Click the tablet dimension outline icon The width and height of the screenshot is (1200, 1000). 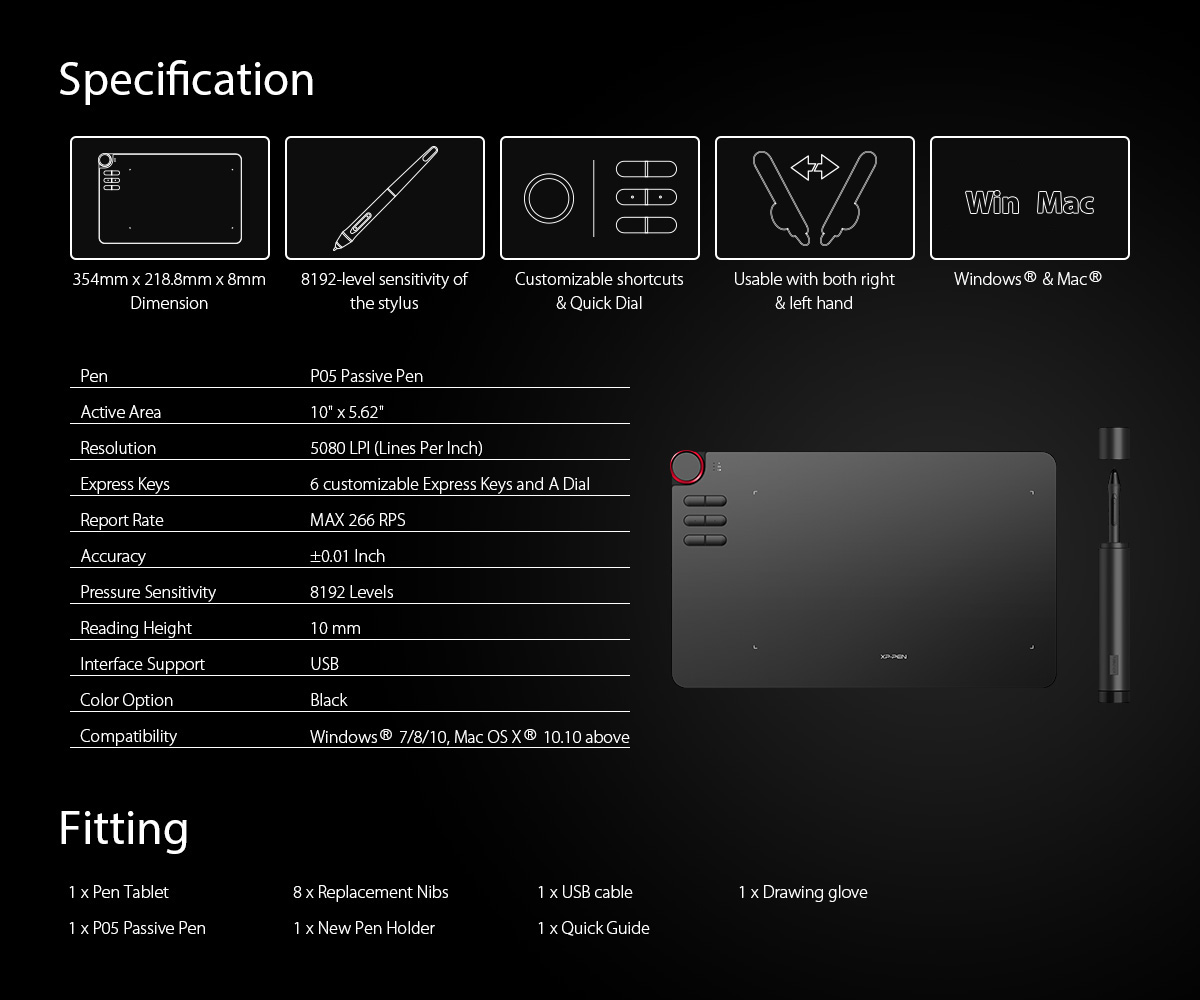[x=170, y=198]
